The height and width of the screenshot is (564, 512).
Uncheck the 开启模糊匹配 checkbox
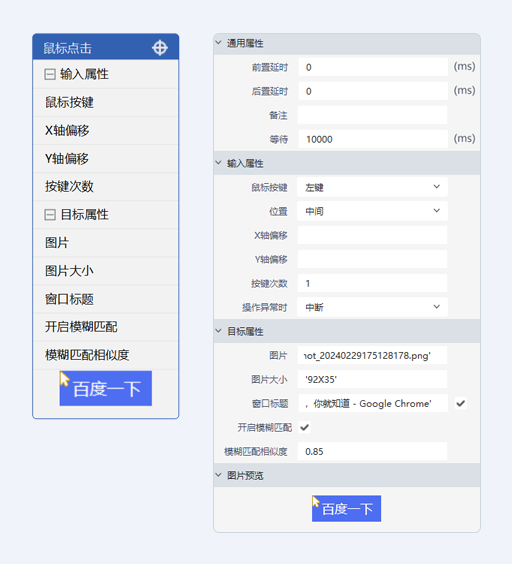coord(304,427)
